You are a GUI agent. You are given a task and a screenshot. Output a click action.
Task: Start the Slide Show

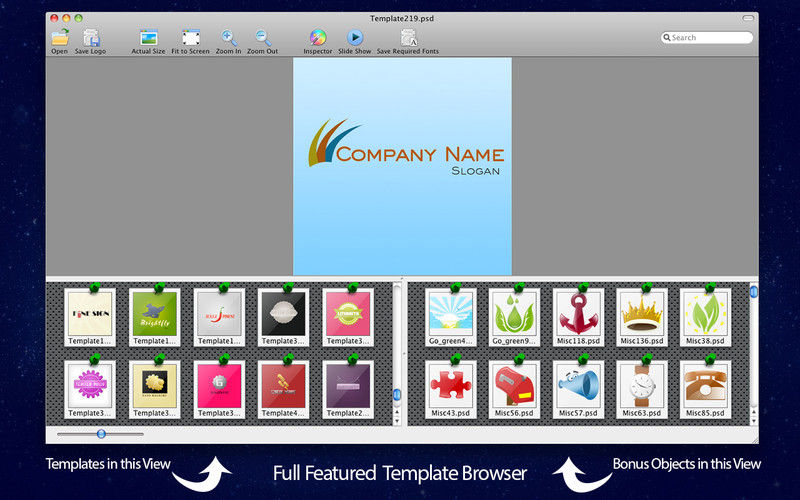355,38
